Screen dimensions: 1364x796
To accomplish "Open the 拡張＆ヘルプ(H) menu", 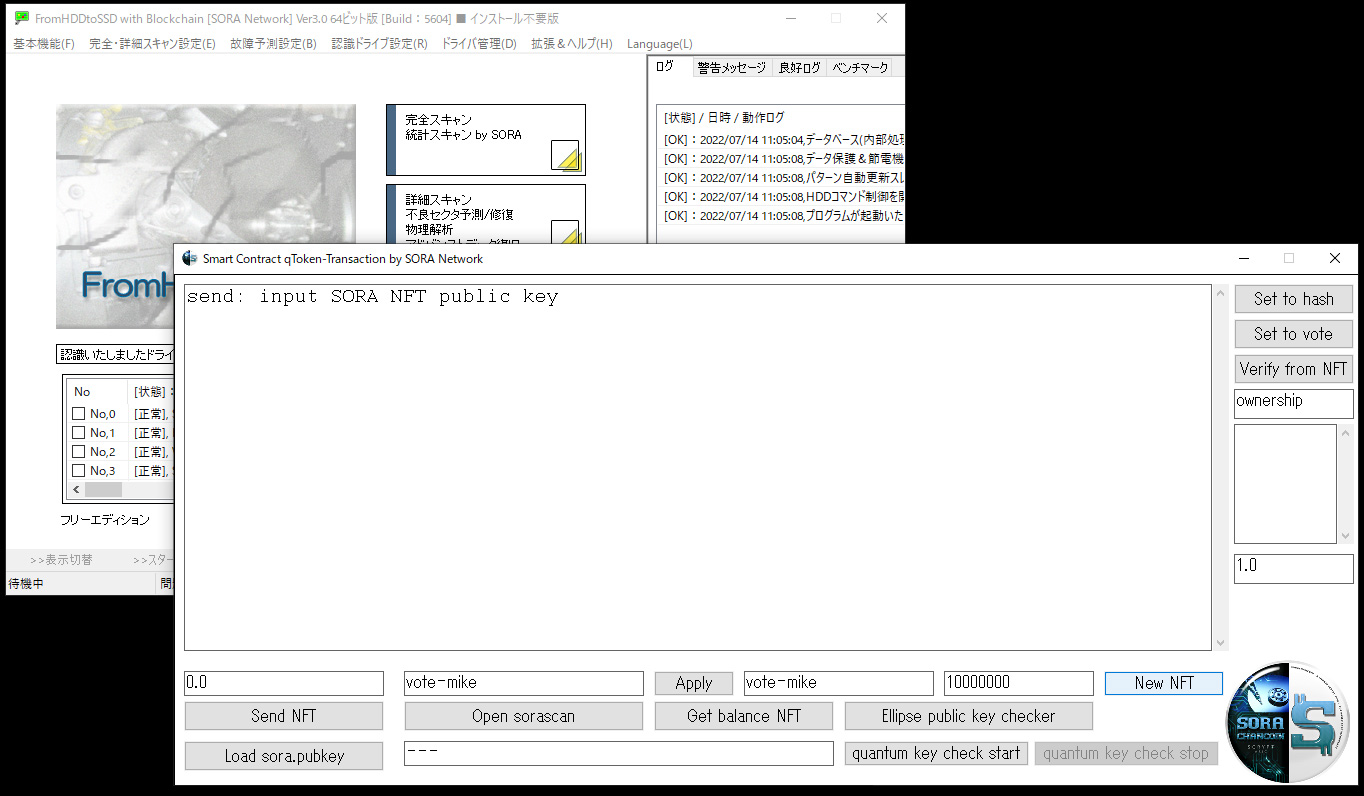I will pyautogui.click(x=572, y=44).
